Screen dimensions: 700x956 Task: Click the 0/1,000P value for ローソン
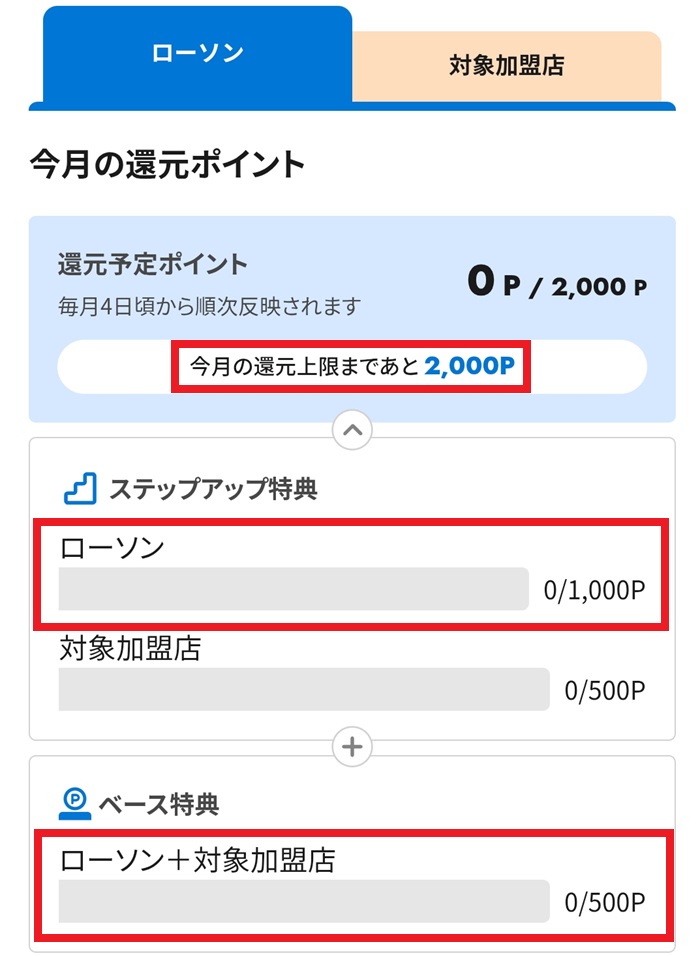[594, 591]
